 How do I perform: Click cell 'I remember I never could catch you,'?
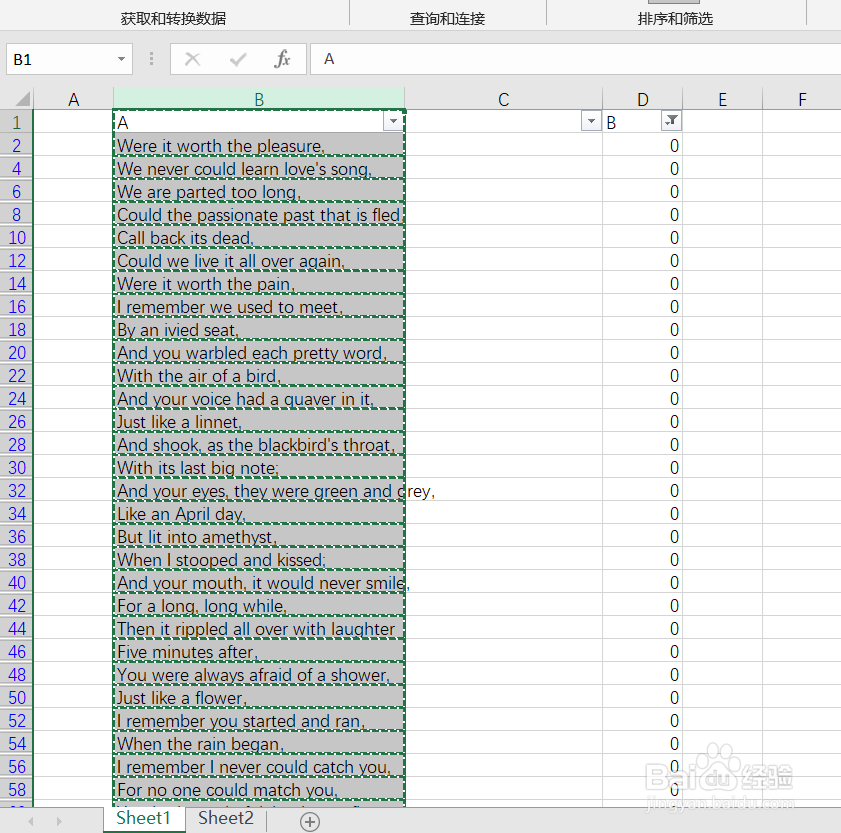pos(259,766)
